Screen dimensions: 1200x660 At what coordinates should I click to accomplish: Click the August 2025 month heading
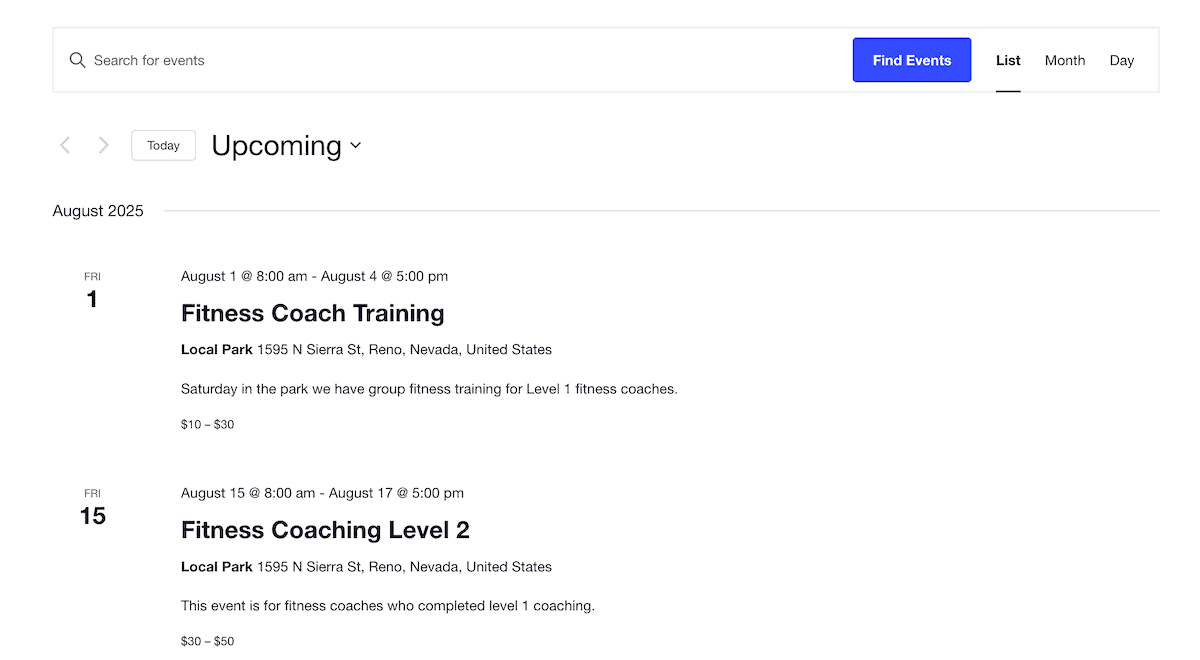pos(98,211)
